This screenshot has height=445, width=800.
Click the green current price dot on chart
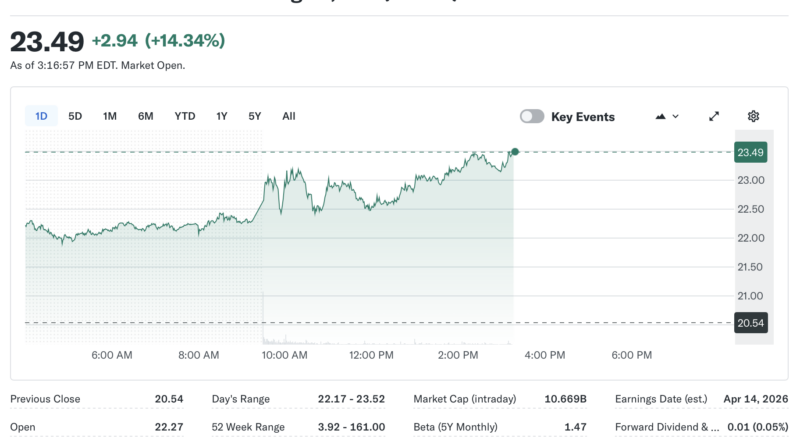pos(514,152)
